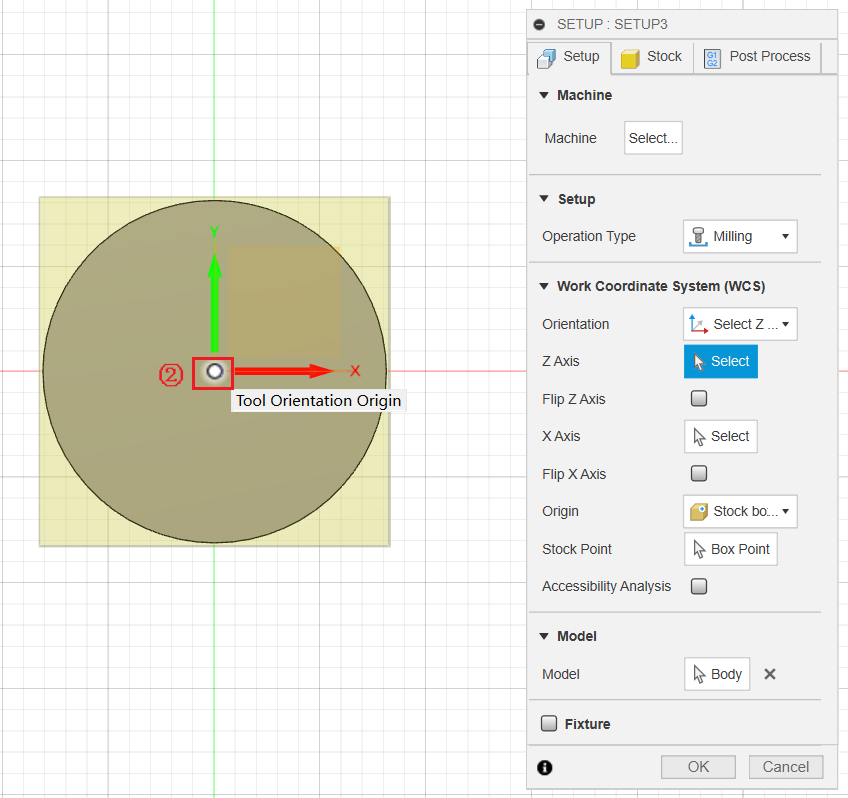
Task: Click the collapse icon in SETUP3 title bar
Action: (x=539, y=23)
